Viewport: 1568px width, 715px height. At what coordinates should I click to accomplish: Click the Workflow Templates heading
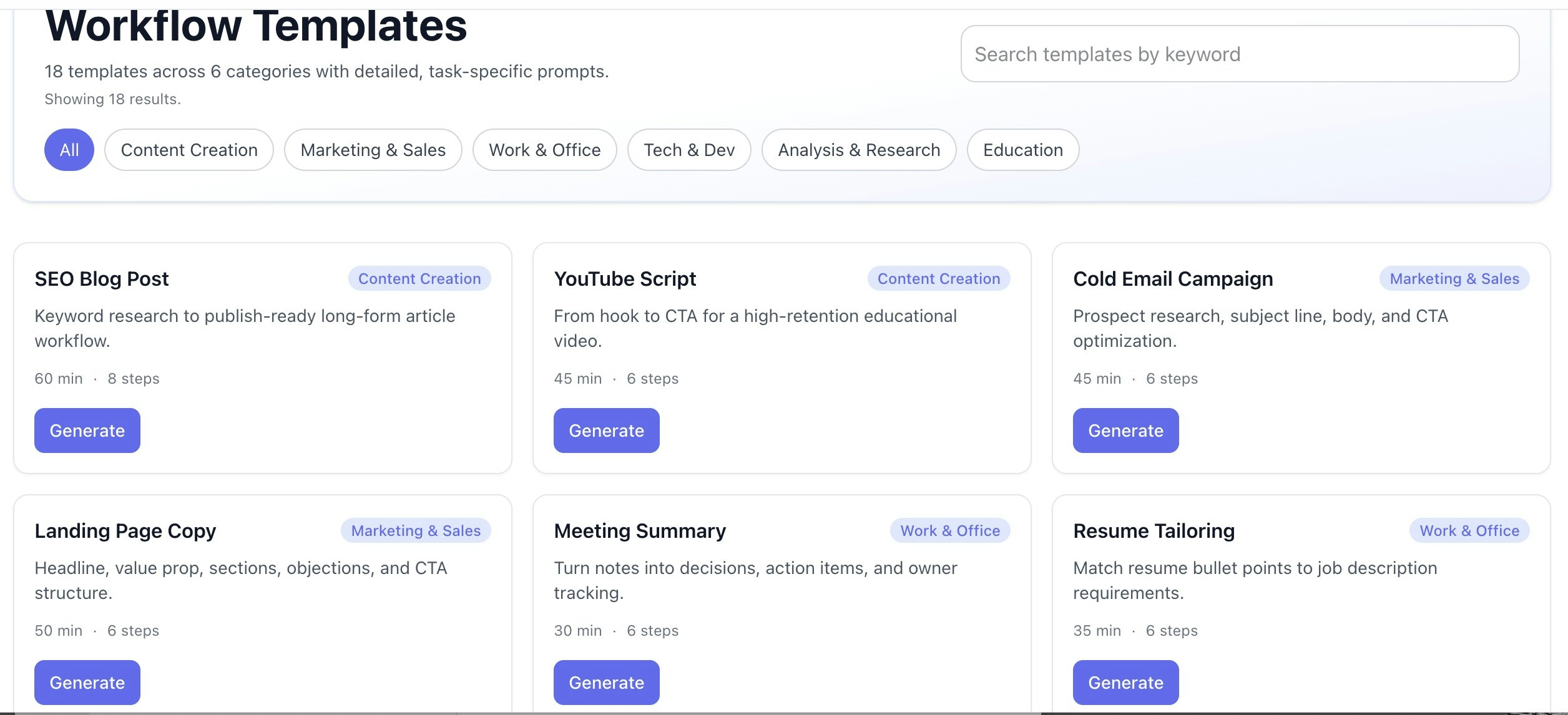(x=255, y=25)
